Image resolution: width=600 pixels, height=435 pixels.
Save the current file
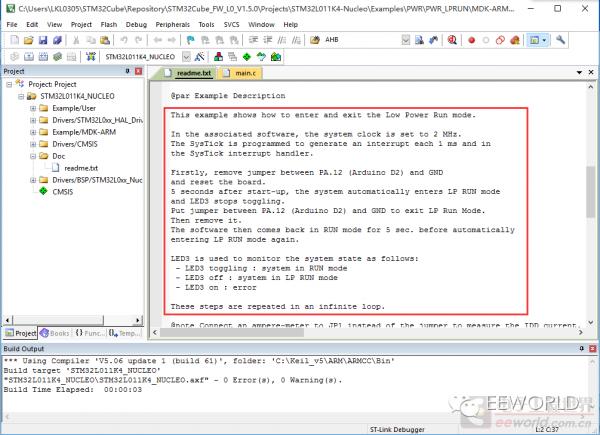point(43,40)
